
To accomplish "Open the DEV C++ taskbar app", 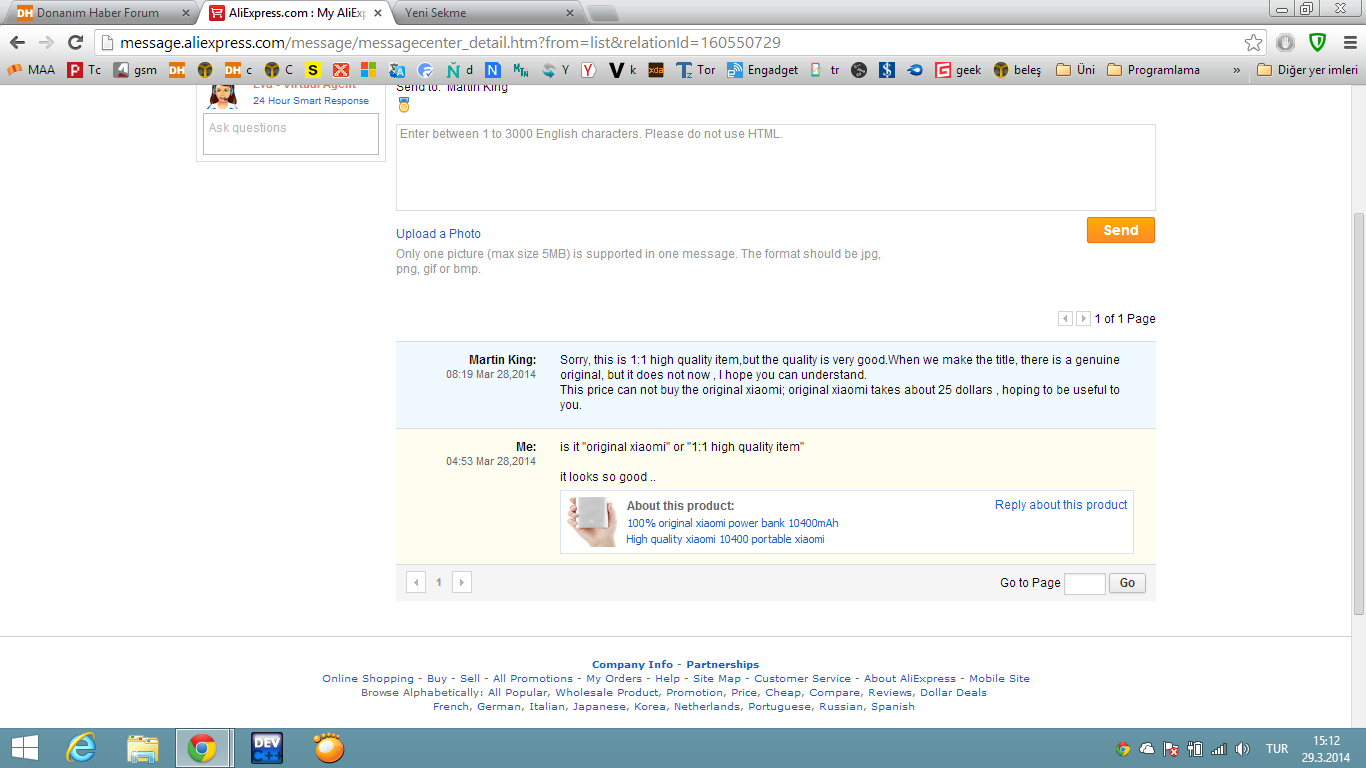I will [x=266, y=748].
